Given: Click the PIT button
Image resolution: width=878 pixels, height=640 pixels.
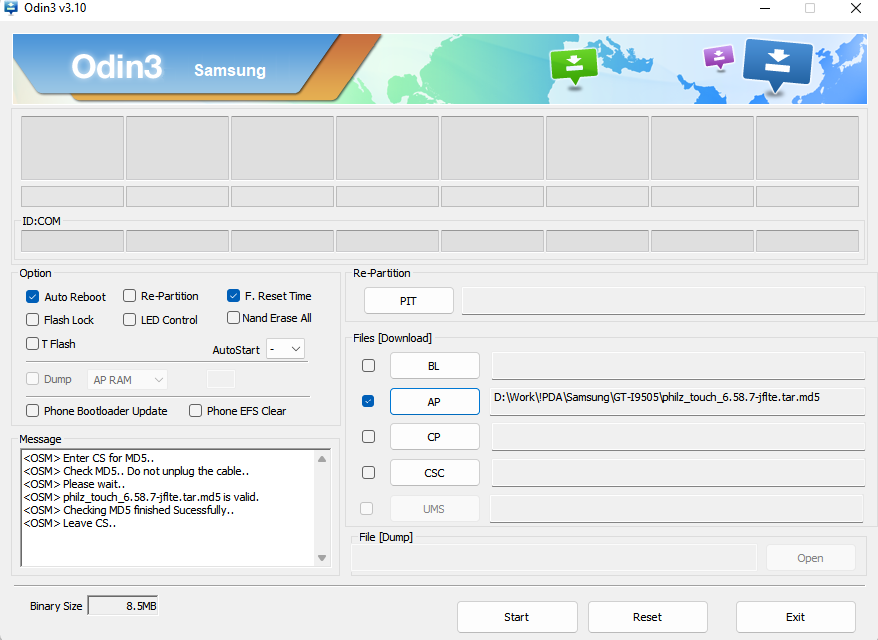Looking at the screenshot, I should pyautogui.click(x=409, y=301).
